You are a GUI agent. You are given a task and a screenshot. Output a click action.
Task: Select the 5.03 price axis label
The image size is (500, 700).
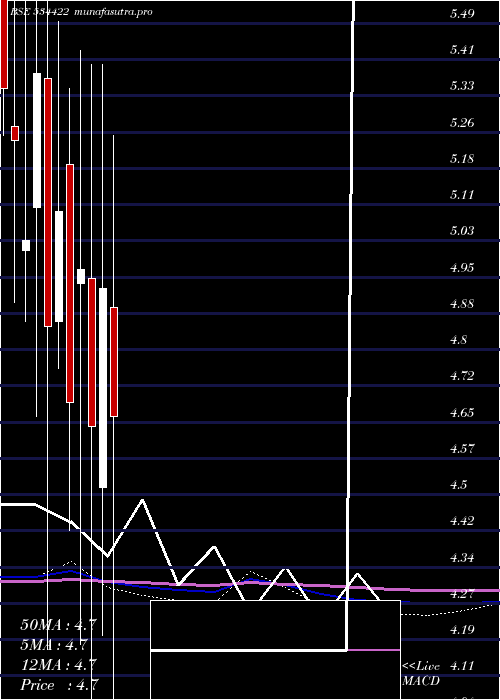coord(462,231)
